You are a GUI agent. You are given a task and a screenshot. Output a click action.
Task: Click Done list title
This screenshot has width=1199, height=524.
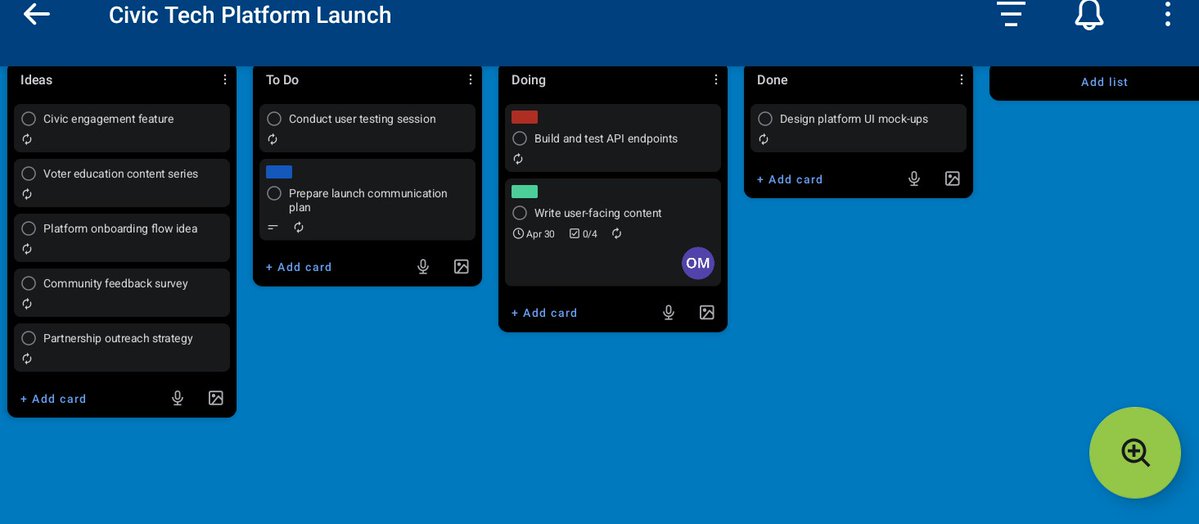click(772, 80)
